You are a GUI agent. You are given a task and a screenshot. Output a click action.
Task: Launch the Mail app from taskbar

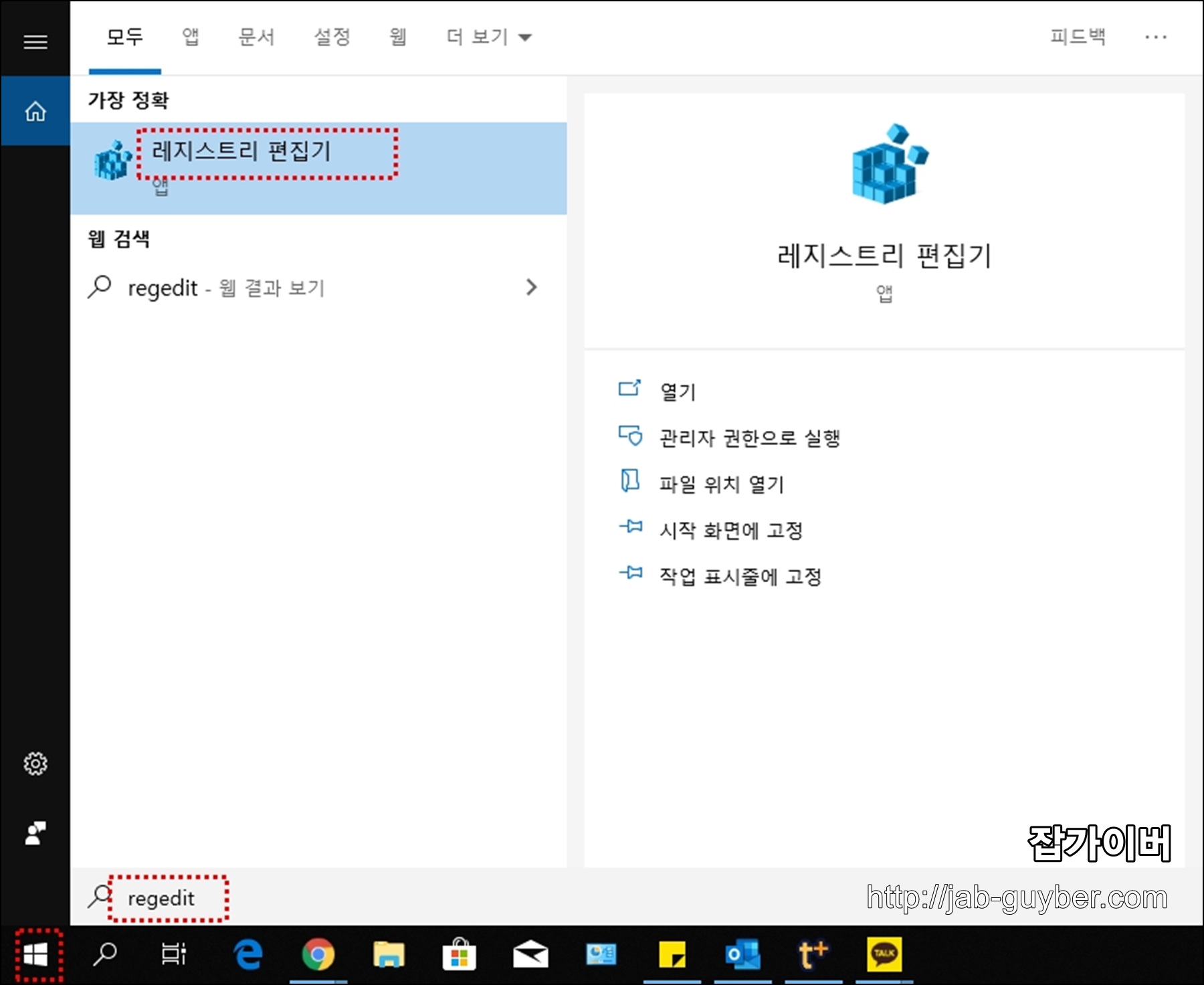(x=529, y=956)
